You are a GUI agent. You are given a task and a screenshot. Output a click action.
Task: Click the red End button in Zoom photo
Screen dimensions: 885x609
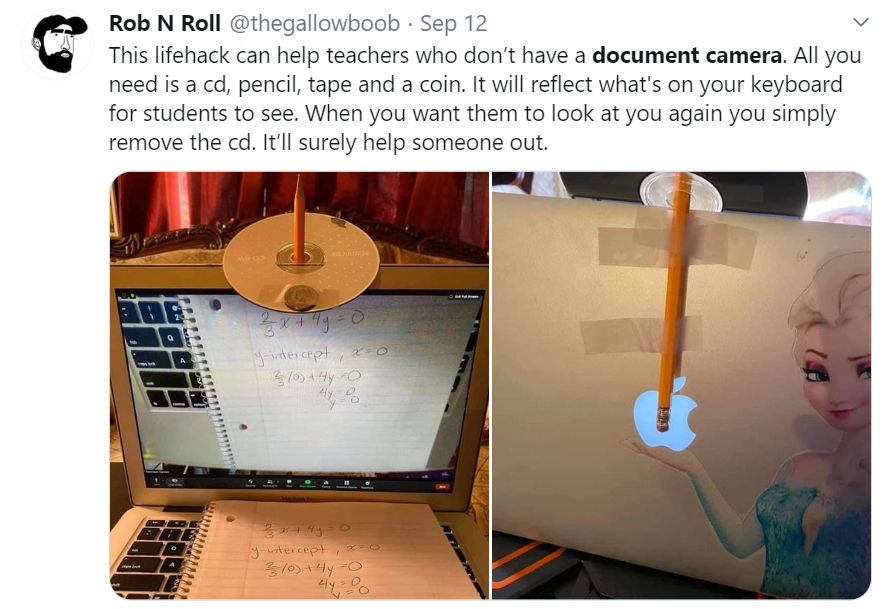(442, 487)
